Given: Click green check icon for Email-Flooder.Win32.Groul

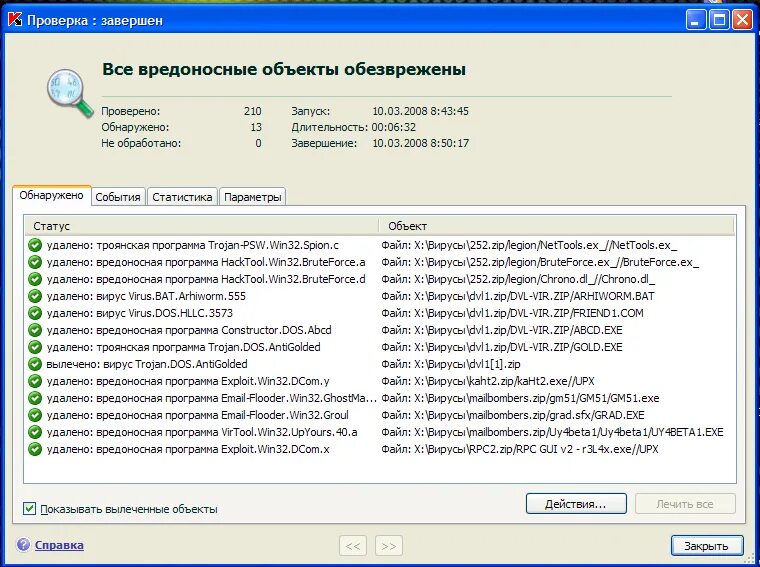Looking at the screenshot, I should click(35, 415).
